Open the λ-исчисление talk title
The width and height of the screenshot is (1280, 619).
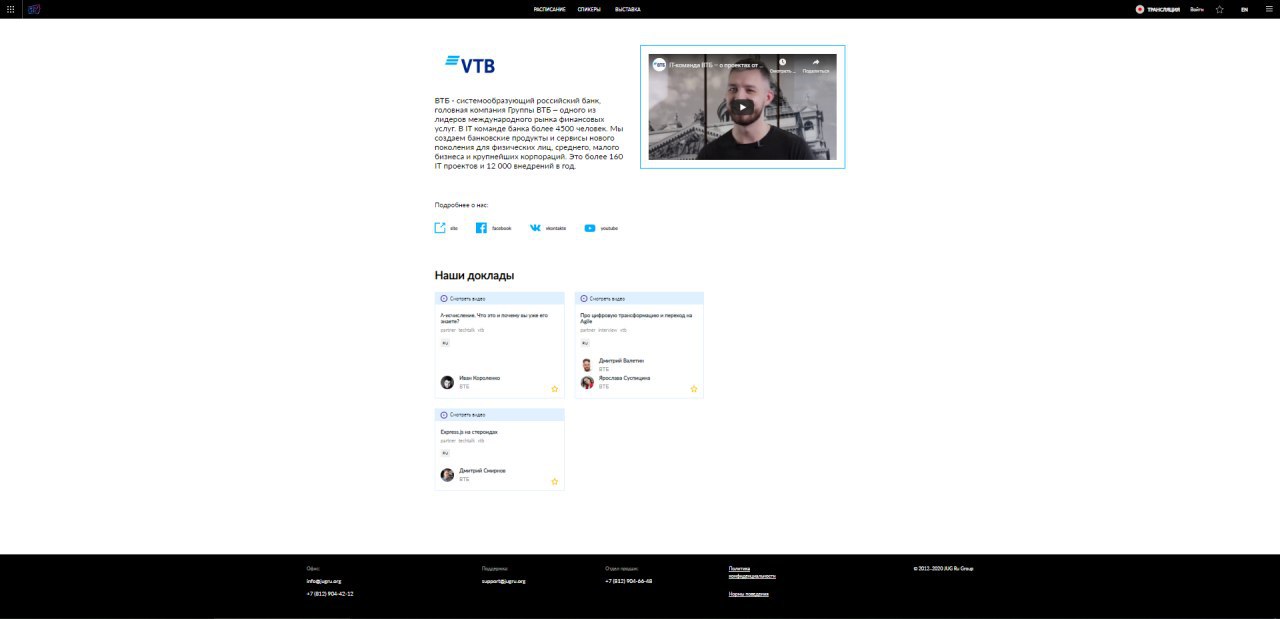[494, 318]
